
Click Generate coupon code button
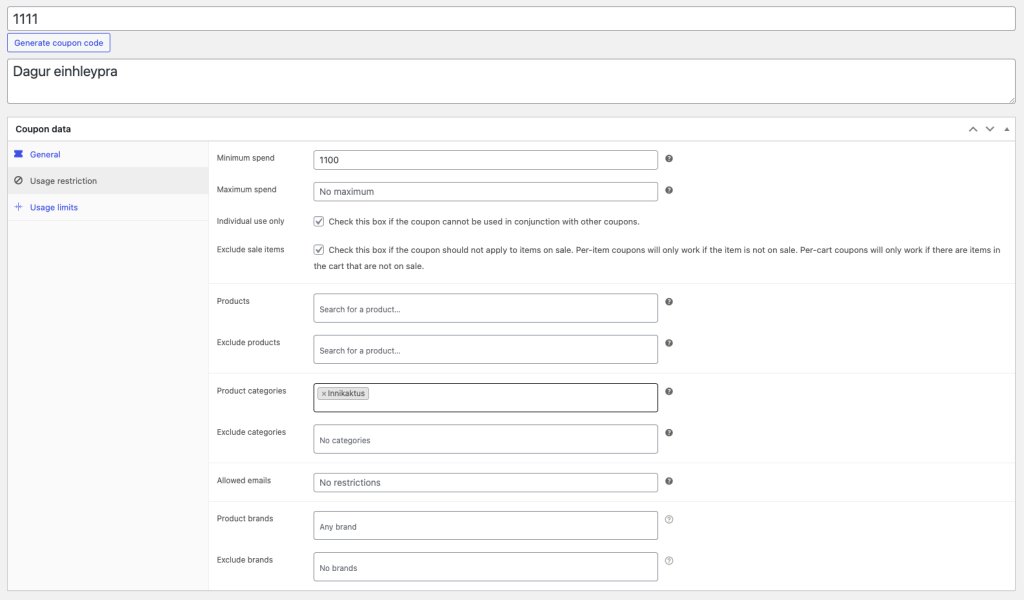pyautogui.click(x=58, y=43)
